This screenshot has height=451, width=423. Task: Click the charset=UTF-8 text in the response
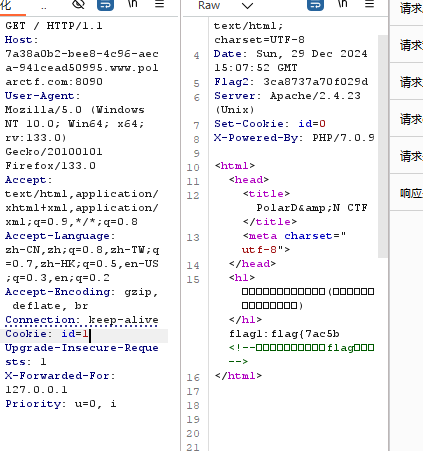click(259, 40)
